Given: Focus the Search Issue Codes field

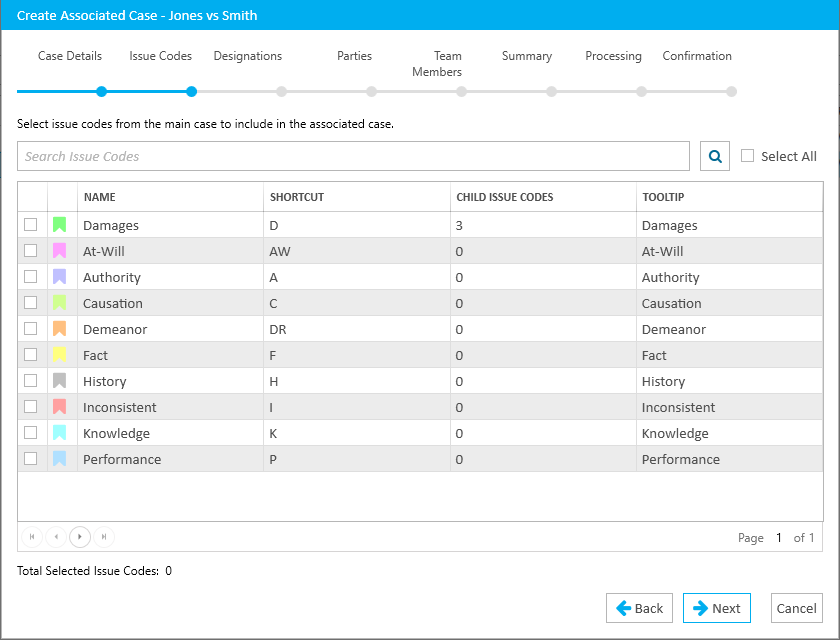Looking at the screenshot, I should (353, 156).
